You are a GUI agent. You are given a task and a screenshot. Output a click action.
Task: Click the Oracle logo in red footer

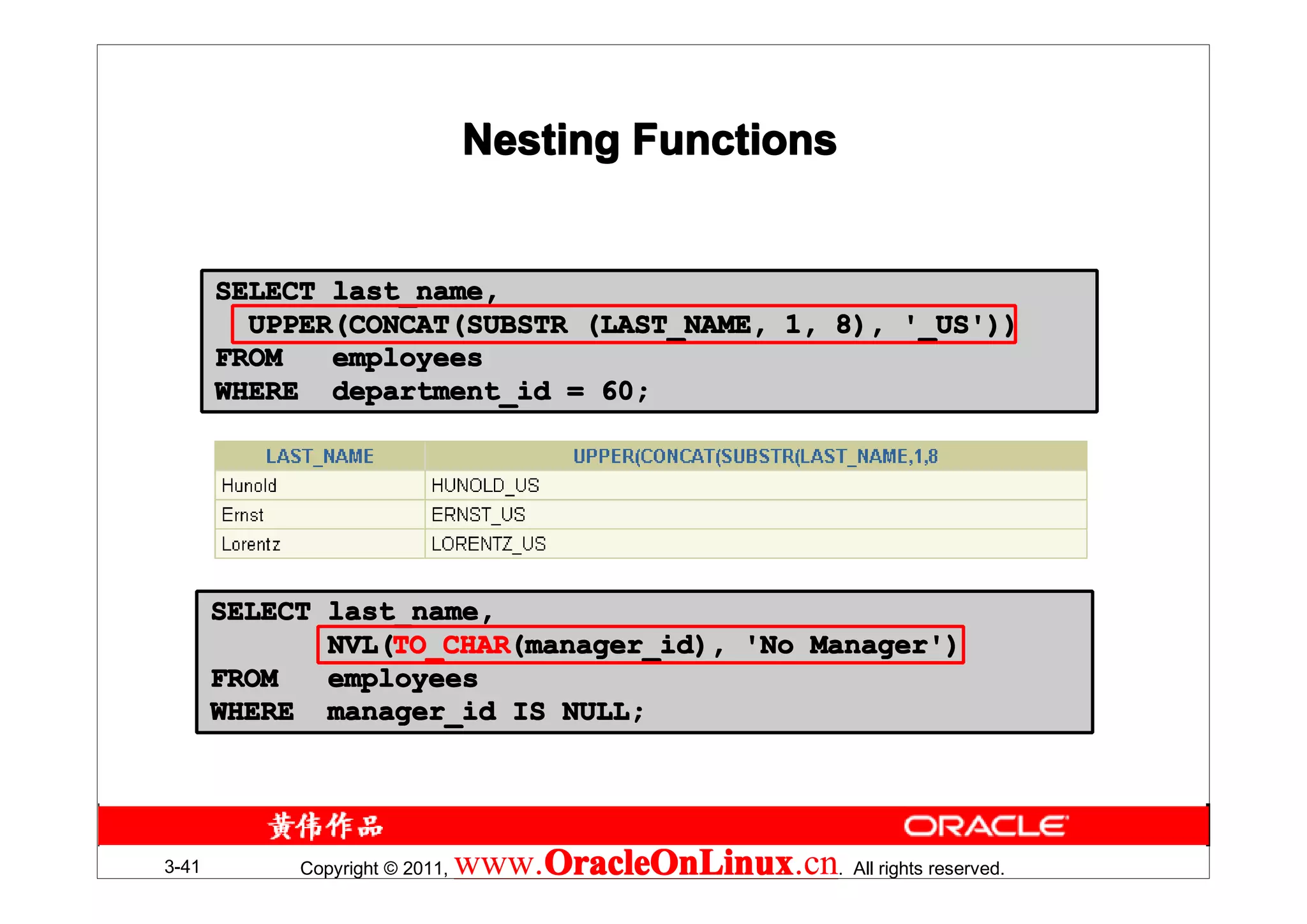click(x=986, y=826)
